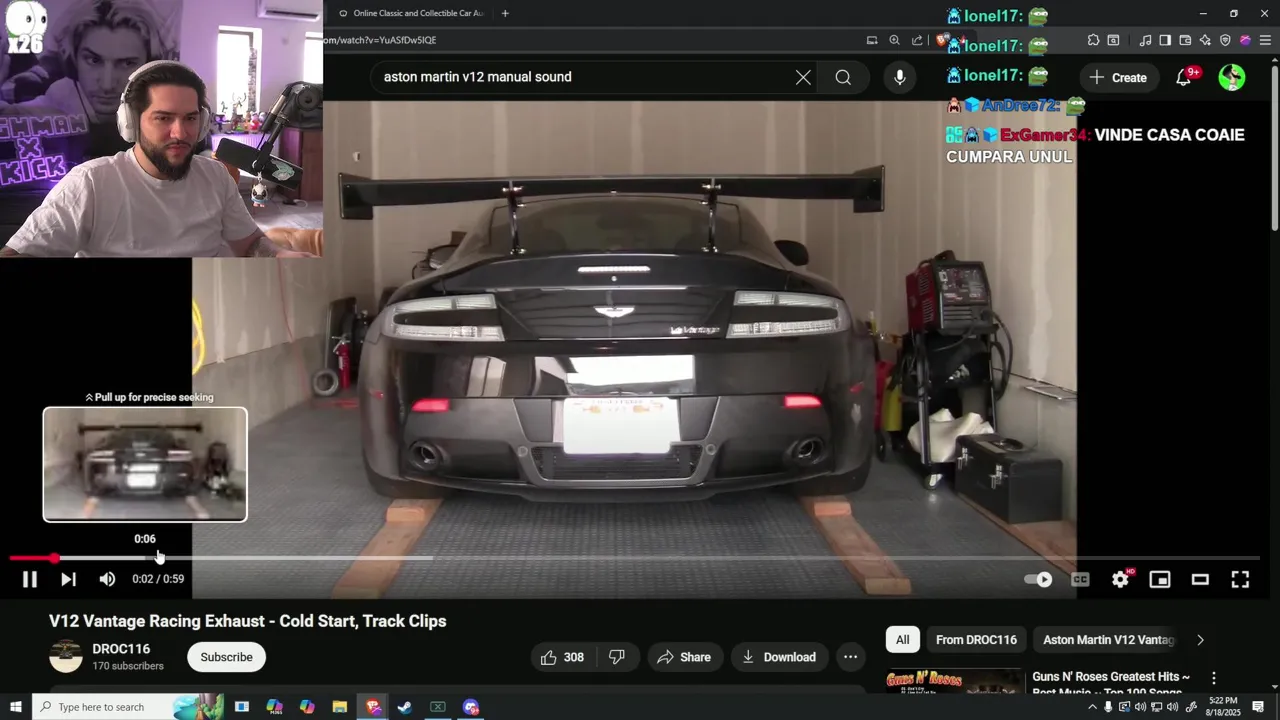Click the Windows taskbar search box
Image resolution: width=1280 pixels, height=720 pixels.
tap(130, 707)
